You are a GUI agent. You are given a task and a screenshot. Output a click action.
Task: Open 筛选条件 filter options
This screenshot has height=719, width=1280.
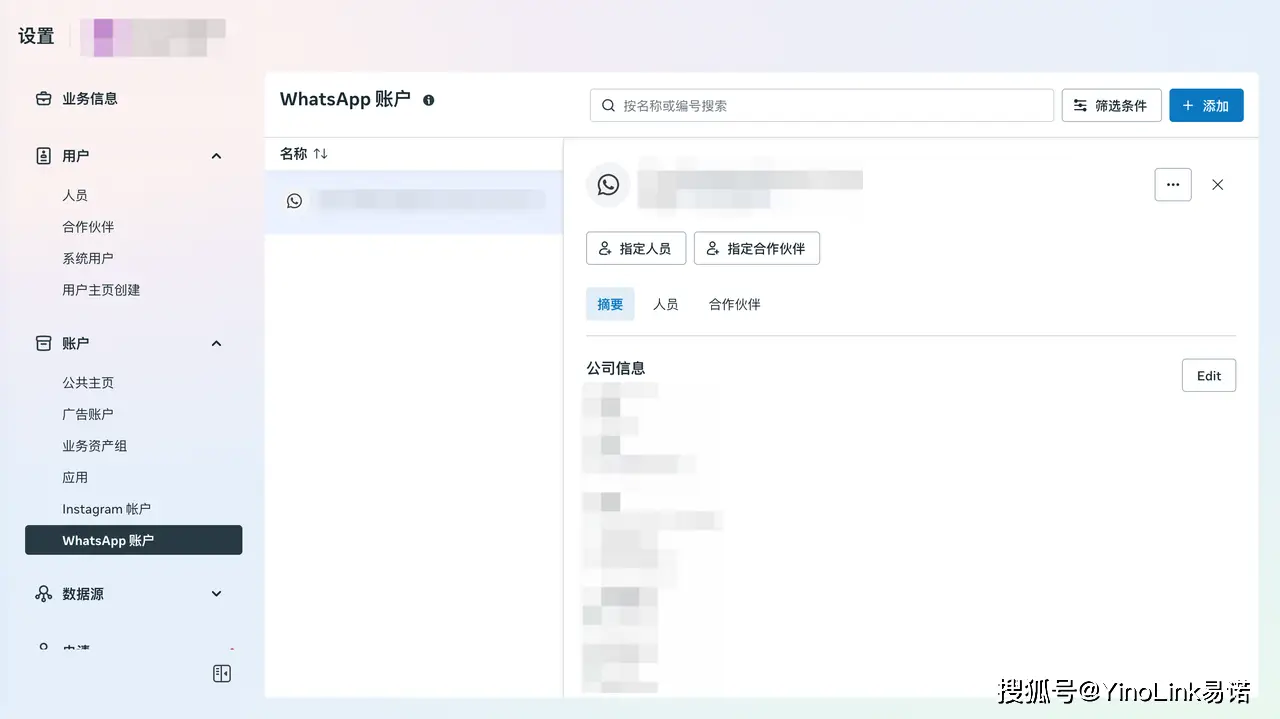pyautogui.click(x=1110, y=106)
